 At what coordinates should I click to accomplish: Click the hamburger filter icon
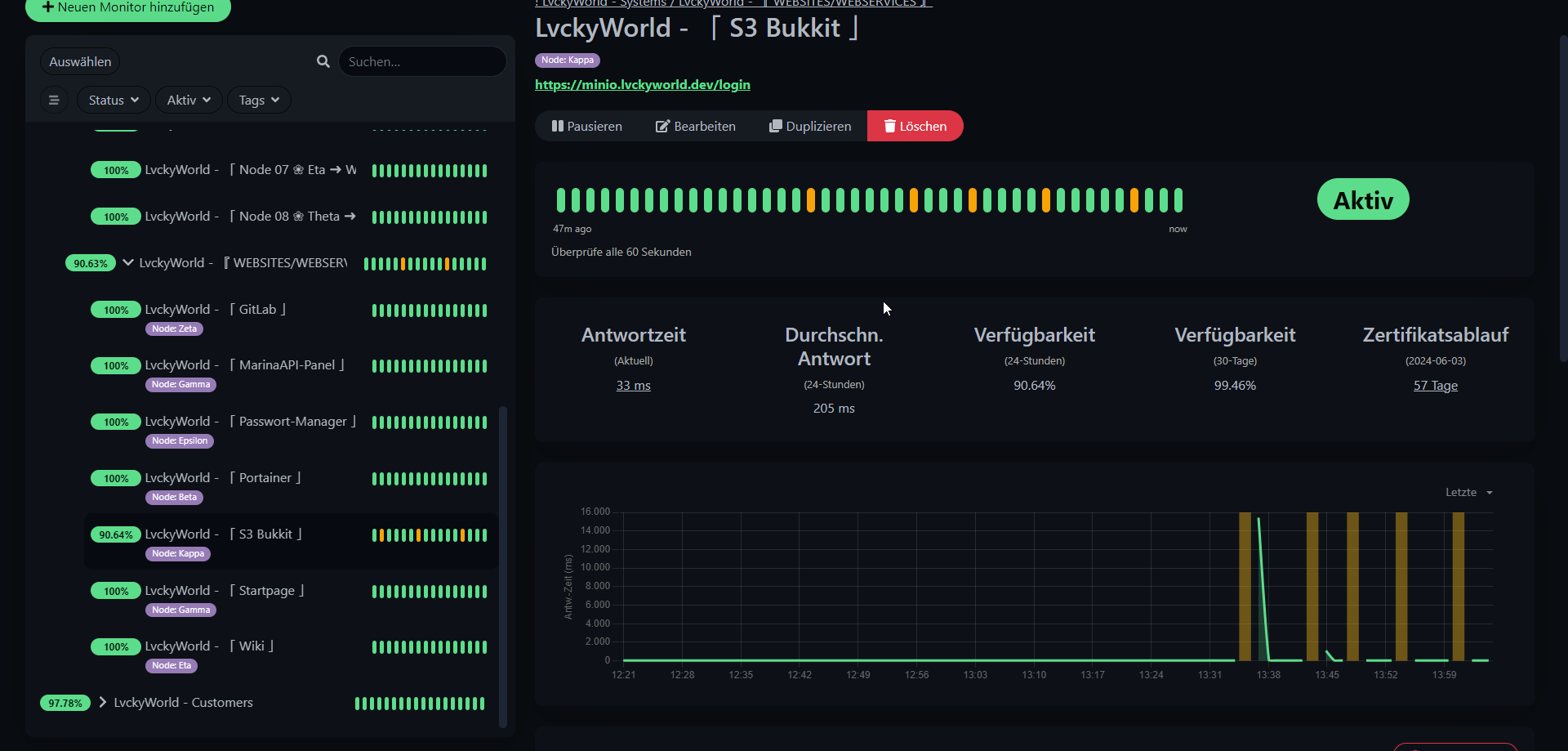(54, 100)
